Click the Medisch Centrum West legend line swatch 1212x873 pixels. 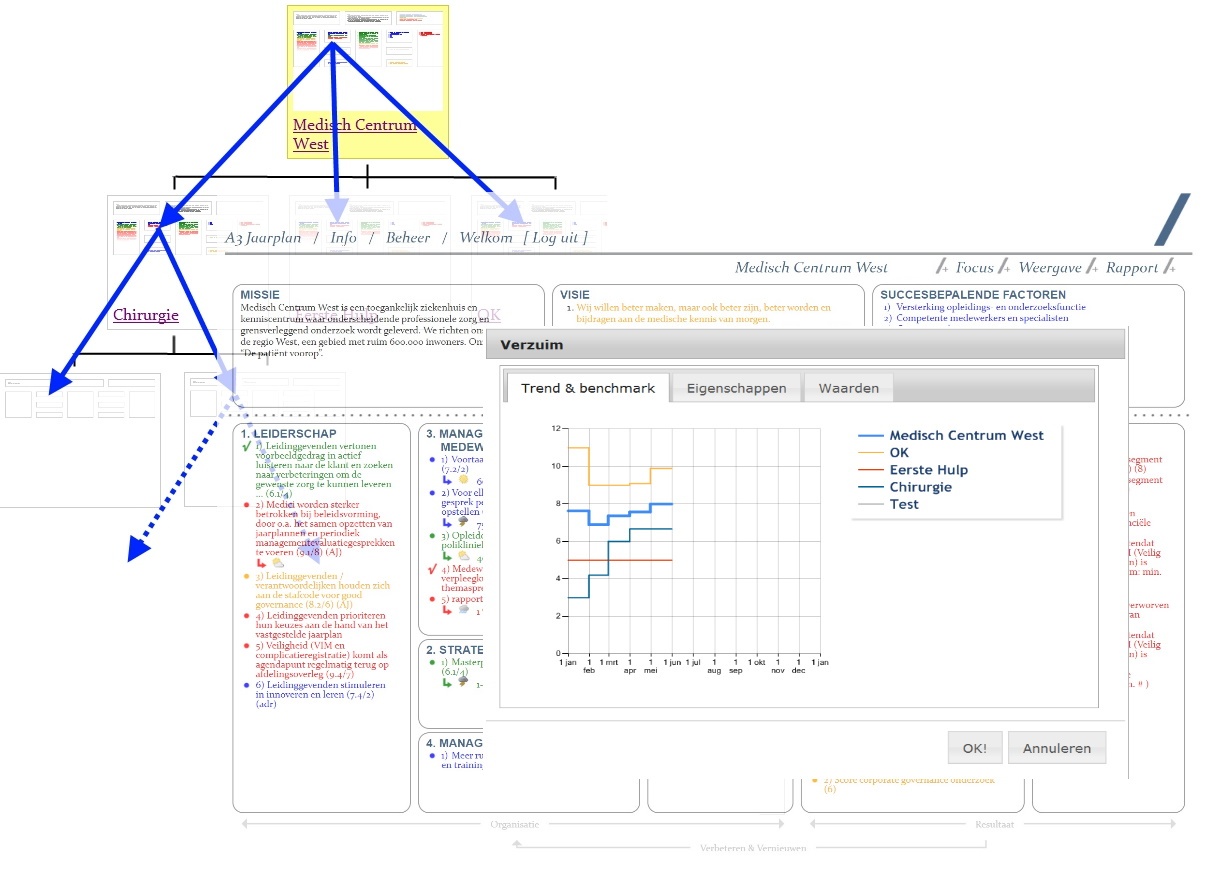tap(872, 436)
